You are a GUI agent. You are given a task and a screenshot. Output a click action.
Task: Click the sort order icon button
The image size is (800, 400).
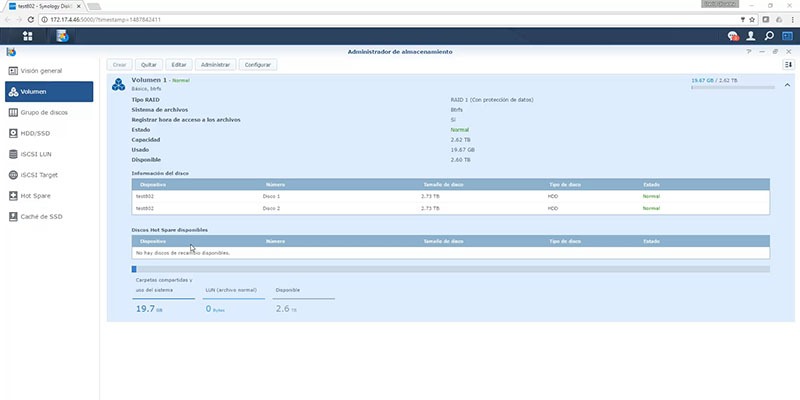[x=789, y=64]
